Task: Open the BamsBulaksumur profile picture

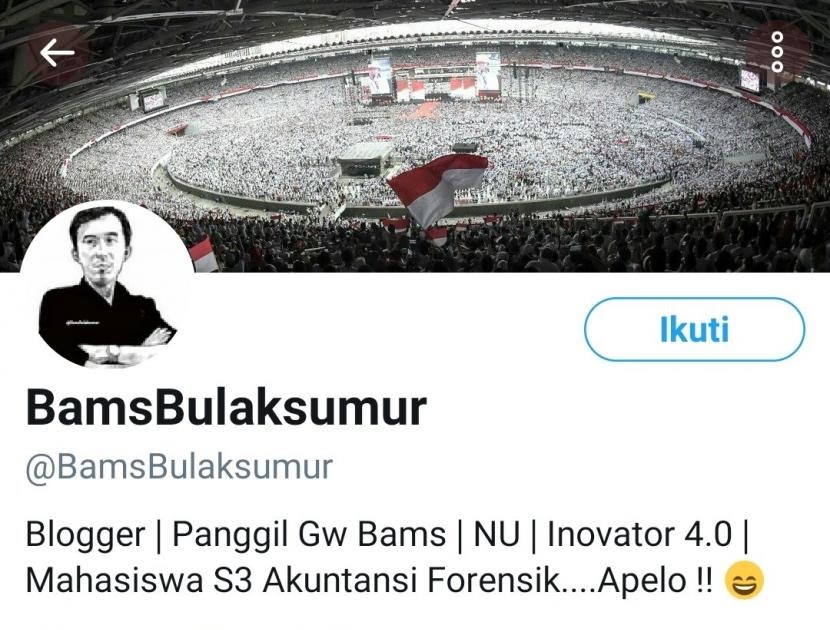Action: pyautogui.click(x=107, y=285)
